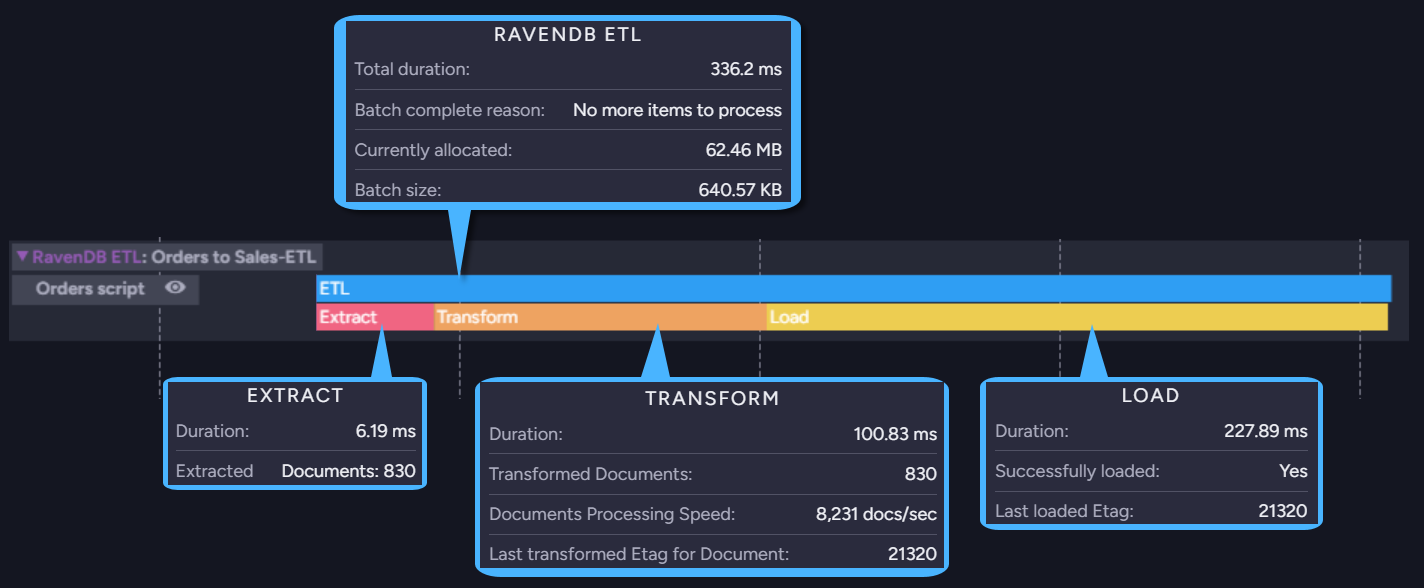Toggle the Orders script eye icon
This screenshot has height=588, width=1424.
pos(176,288)
